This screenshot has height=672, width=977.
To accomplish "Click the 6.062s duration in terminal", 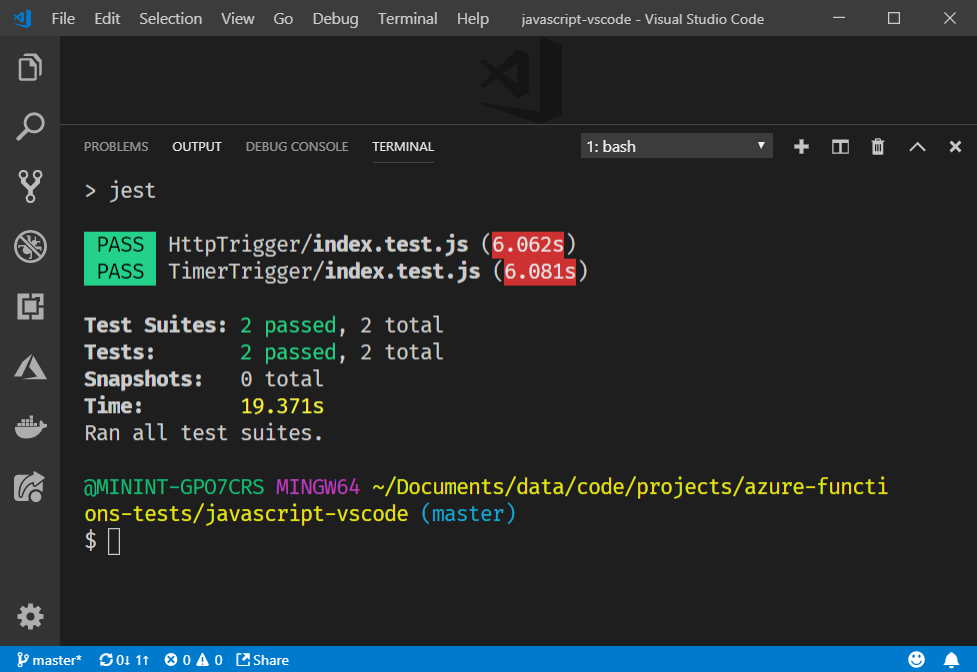I will 528,244.
